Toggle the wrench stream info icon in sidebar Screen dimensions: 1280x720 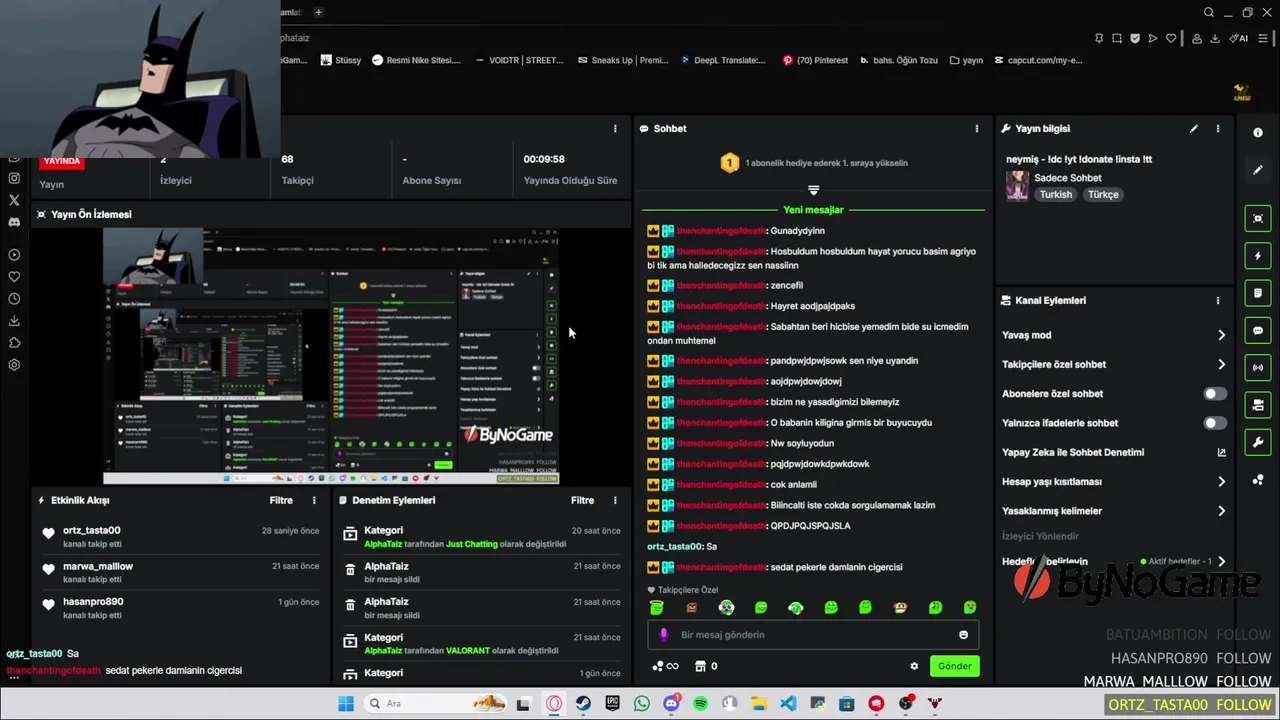pos(1258,443)
